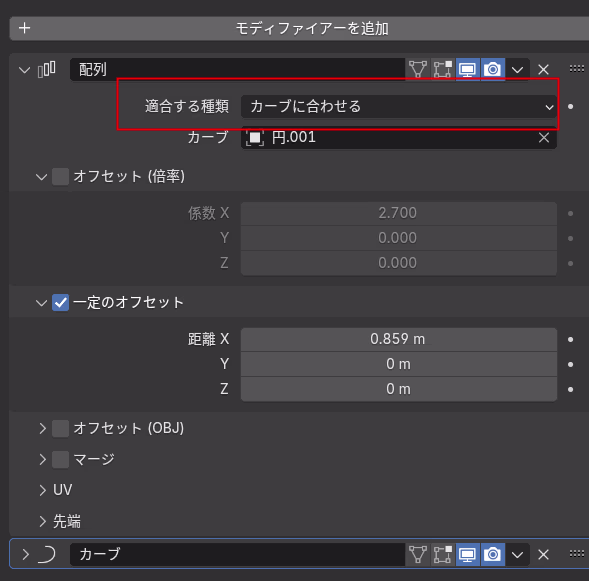Image resolution: width=589 pixels, height=581 pixels.
Task: Click the Add Modifier (モディファイアーを追加) button
Action: [299, 29]
